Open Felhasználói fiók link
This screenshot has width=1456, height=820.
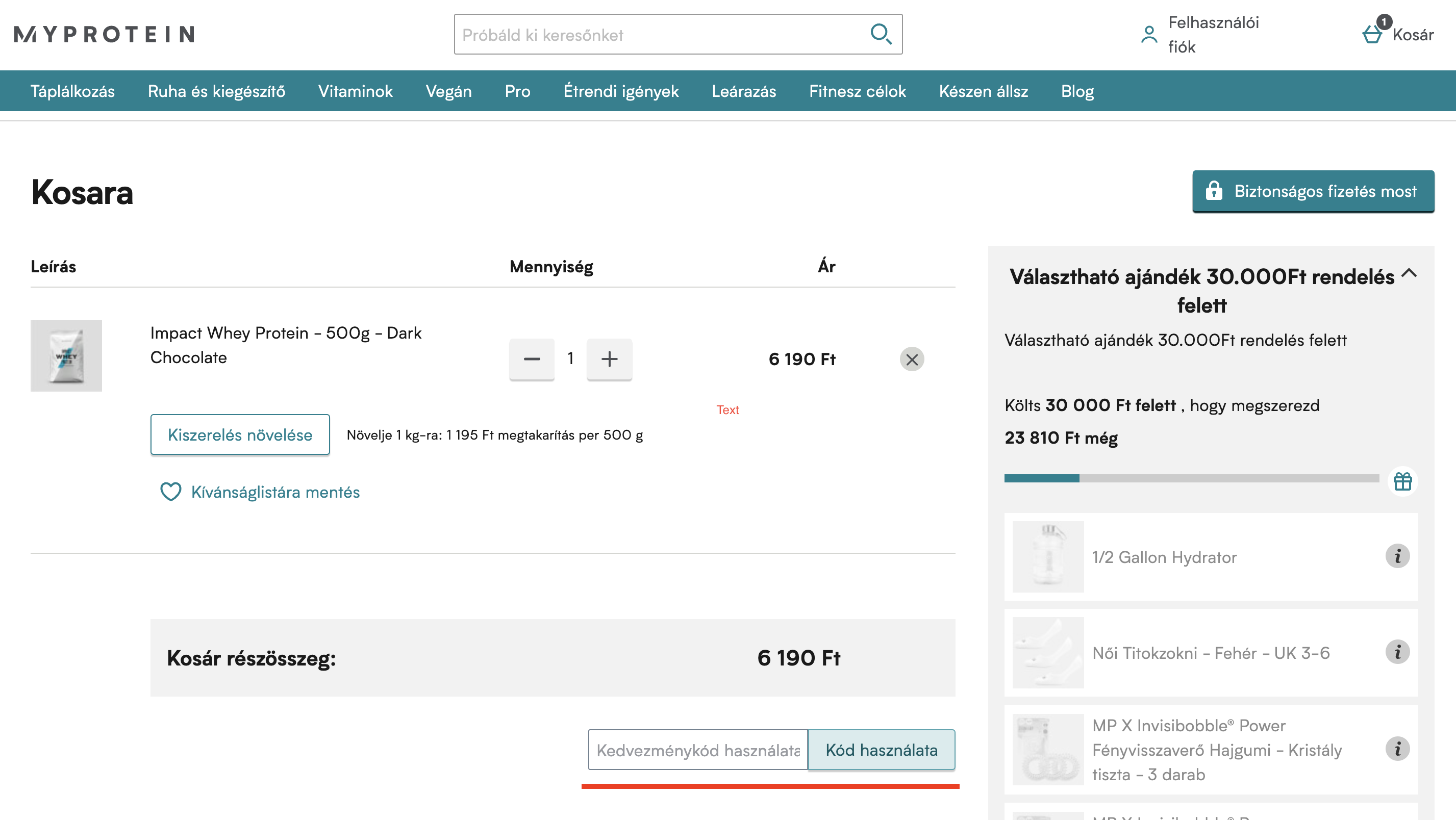pyautogui.click(x=1213, y=35)
